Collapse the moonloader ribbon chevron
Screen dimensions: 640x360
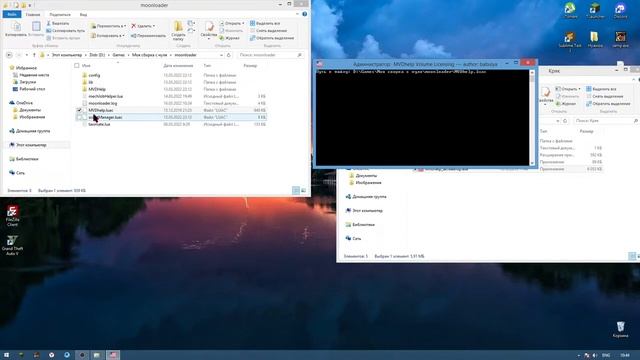pyautogui.click(x=298, y=14)
